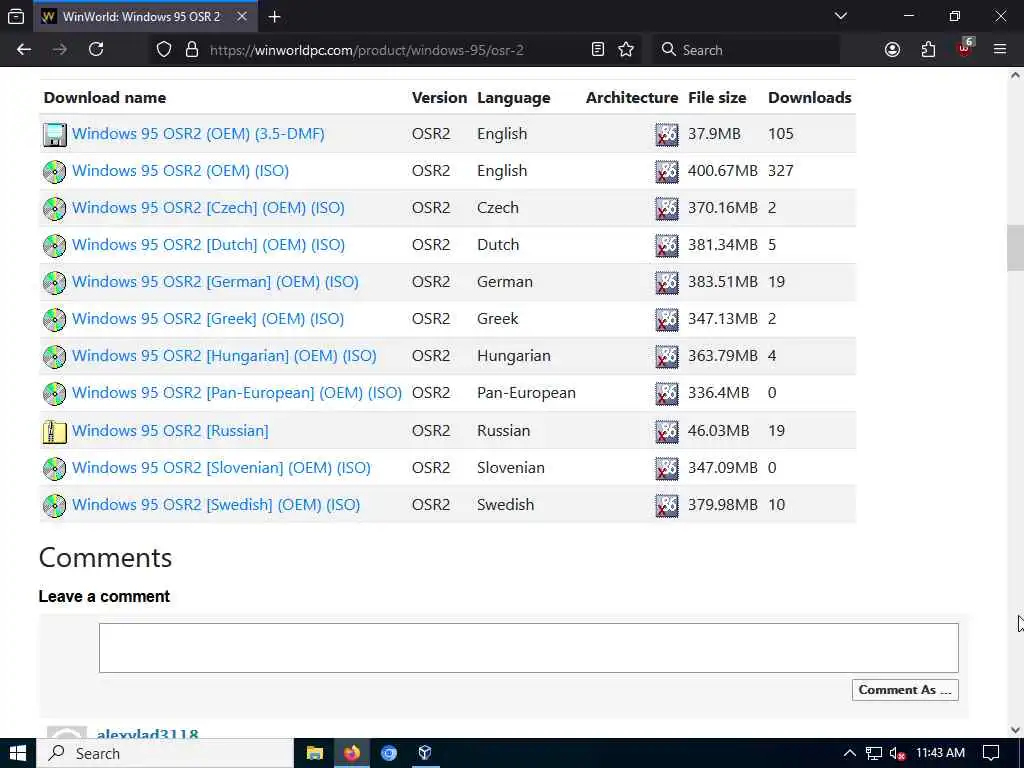Image resolution: width=1024 pixels, height=768 pixels.
Task: Open the notification center icon
Action: click(991, 754)
